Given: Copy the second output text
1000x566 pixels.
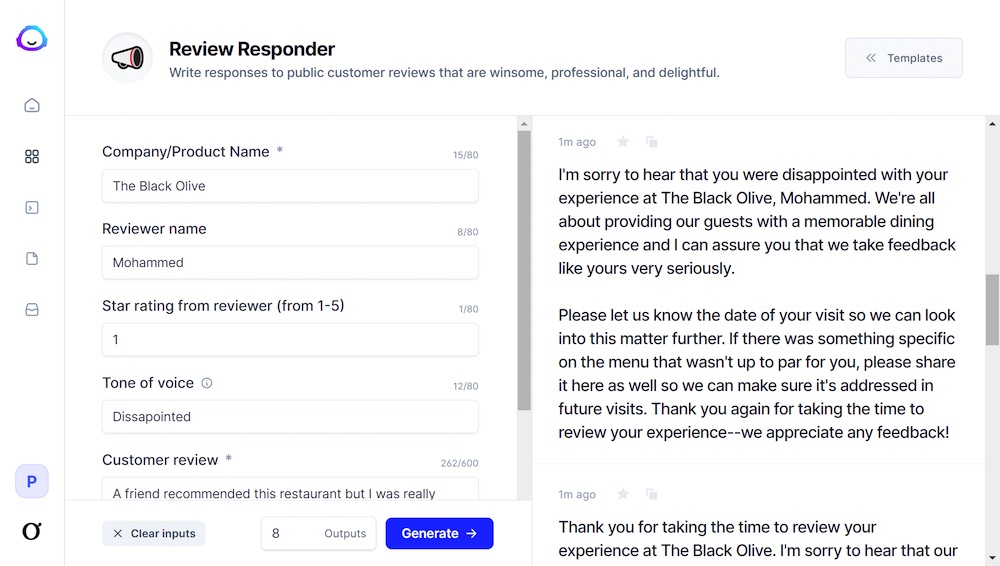Looking at the screenshot, I should (x=651, y=494).
